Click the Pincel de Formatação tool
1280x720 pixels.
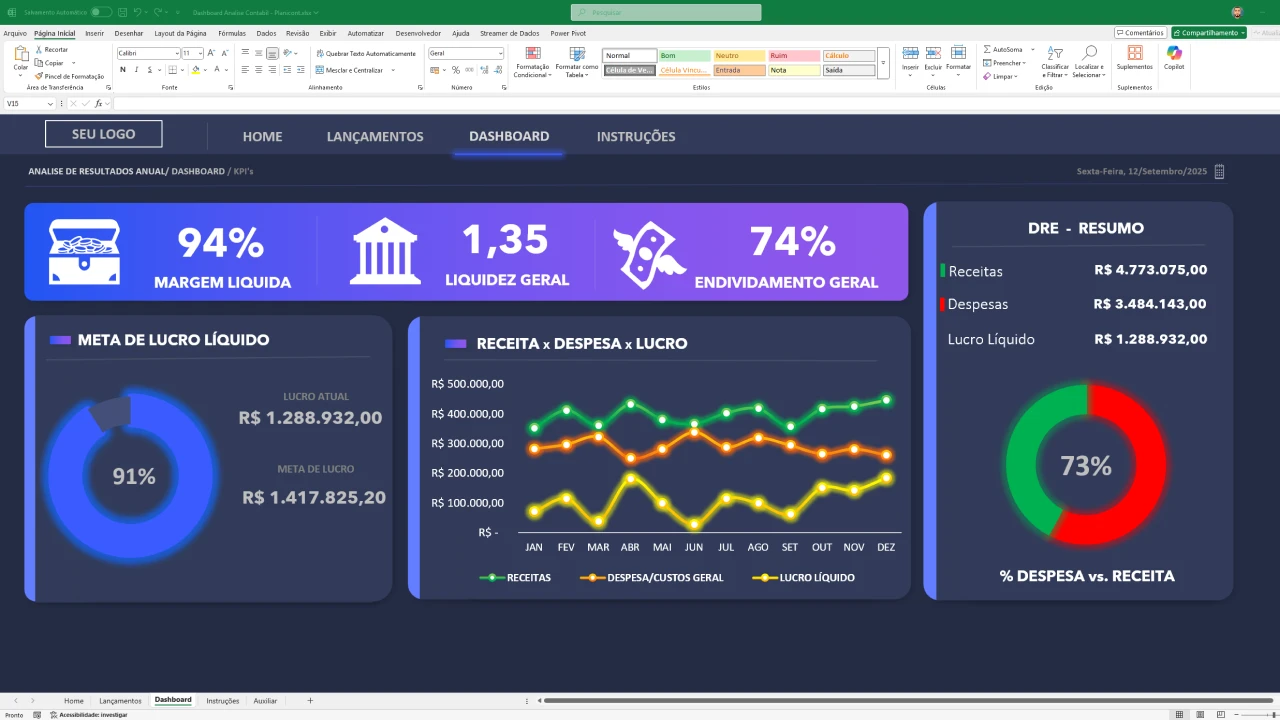pyautogui.click(x=69, y=76)
